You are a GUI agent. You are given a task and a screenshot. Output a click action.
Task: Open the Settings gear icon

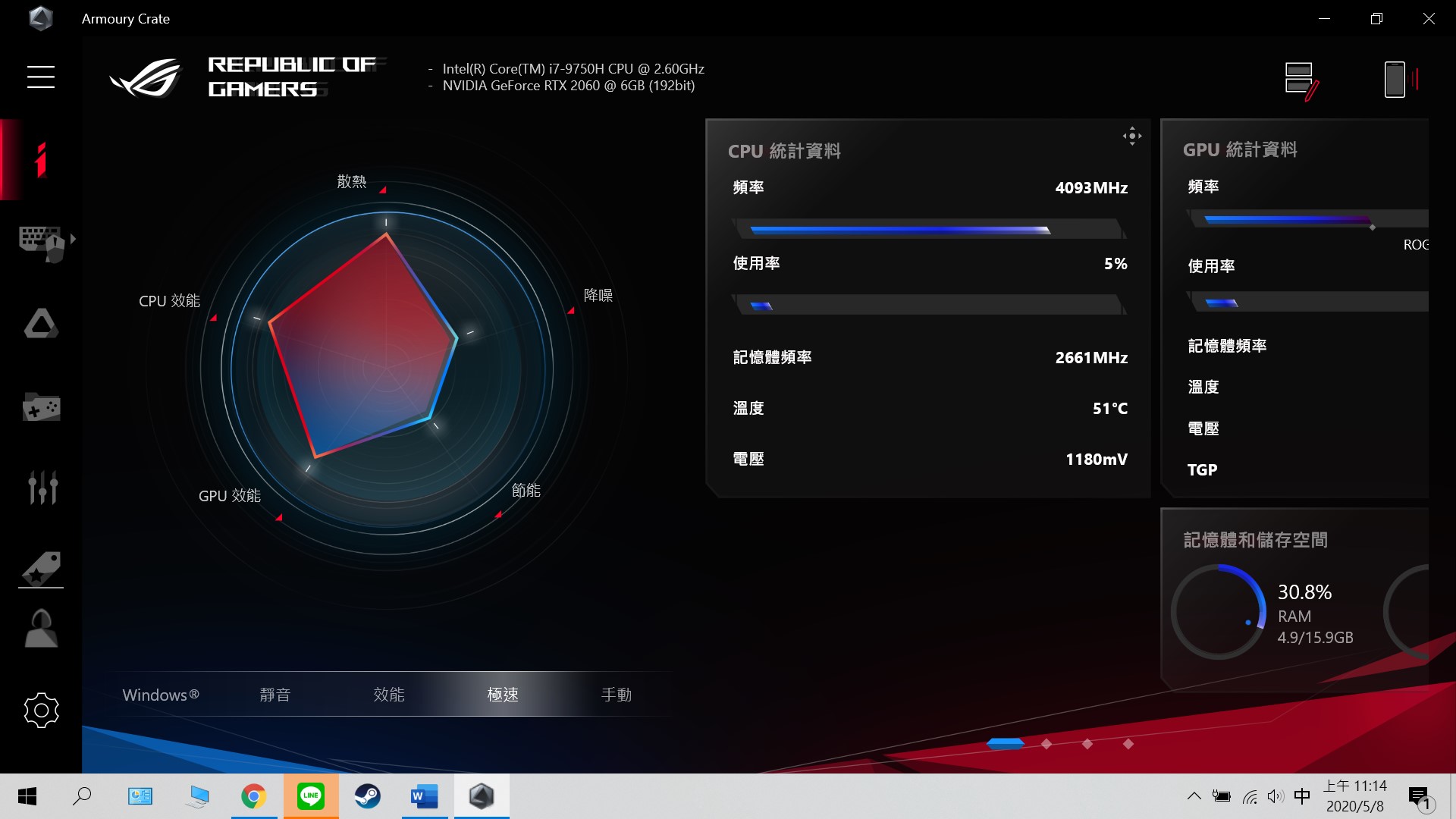tap(41, 711)
